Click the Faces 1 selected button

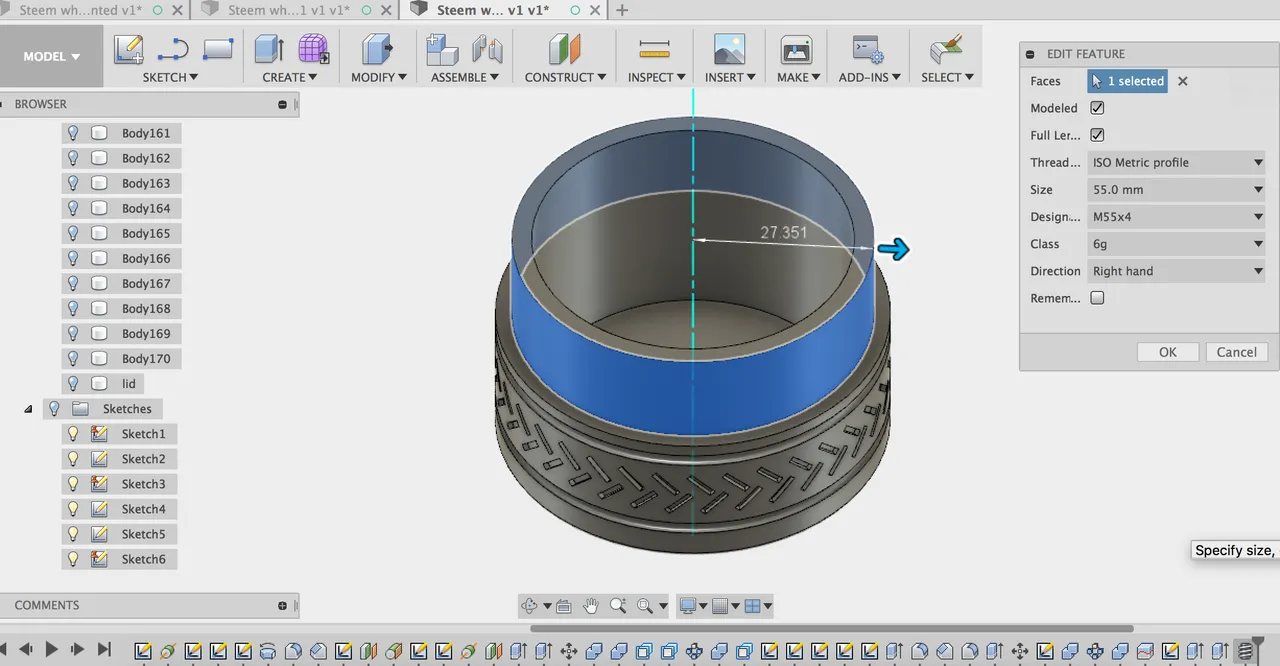click(1127, 81)
